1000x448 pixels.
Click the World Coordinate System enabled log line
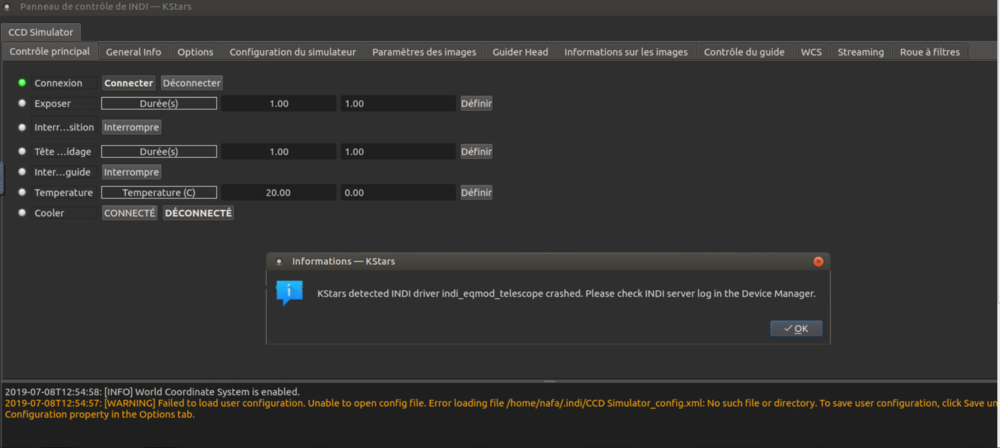pyautogui.click(x=152, y=391)
